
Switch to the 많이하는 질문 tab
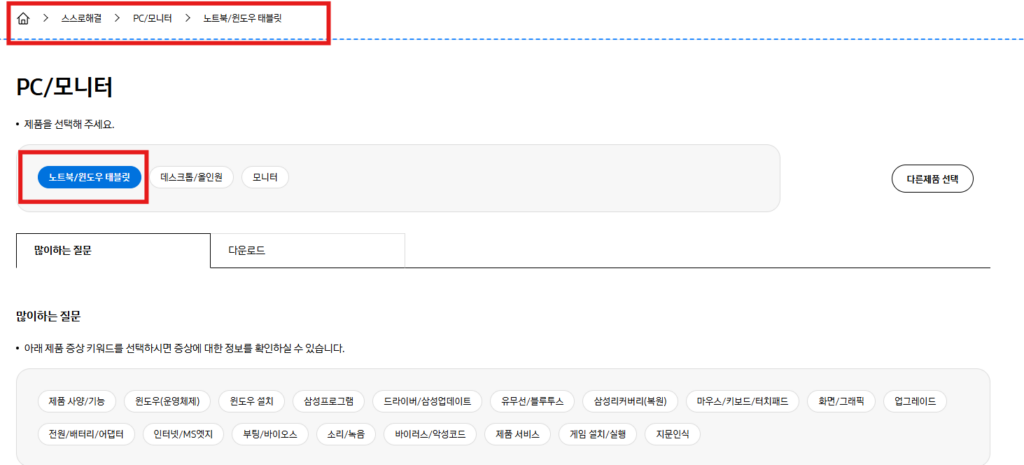(x=113, y=250)
